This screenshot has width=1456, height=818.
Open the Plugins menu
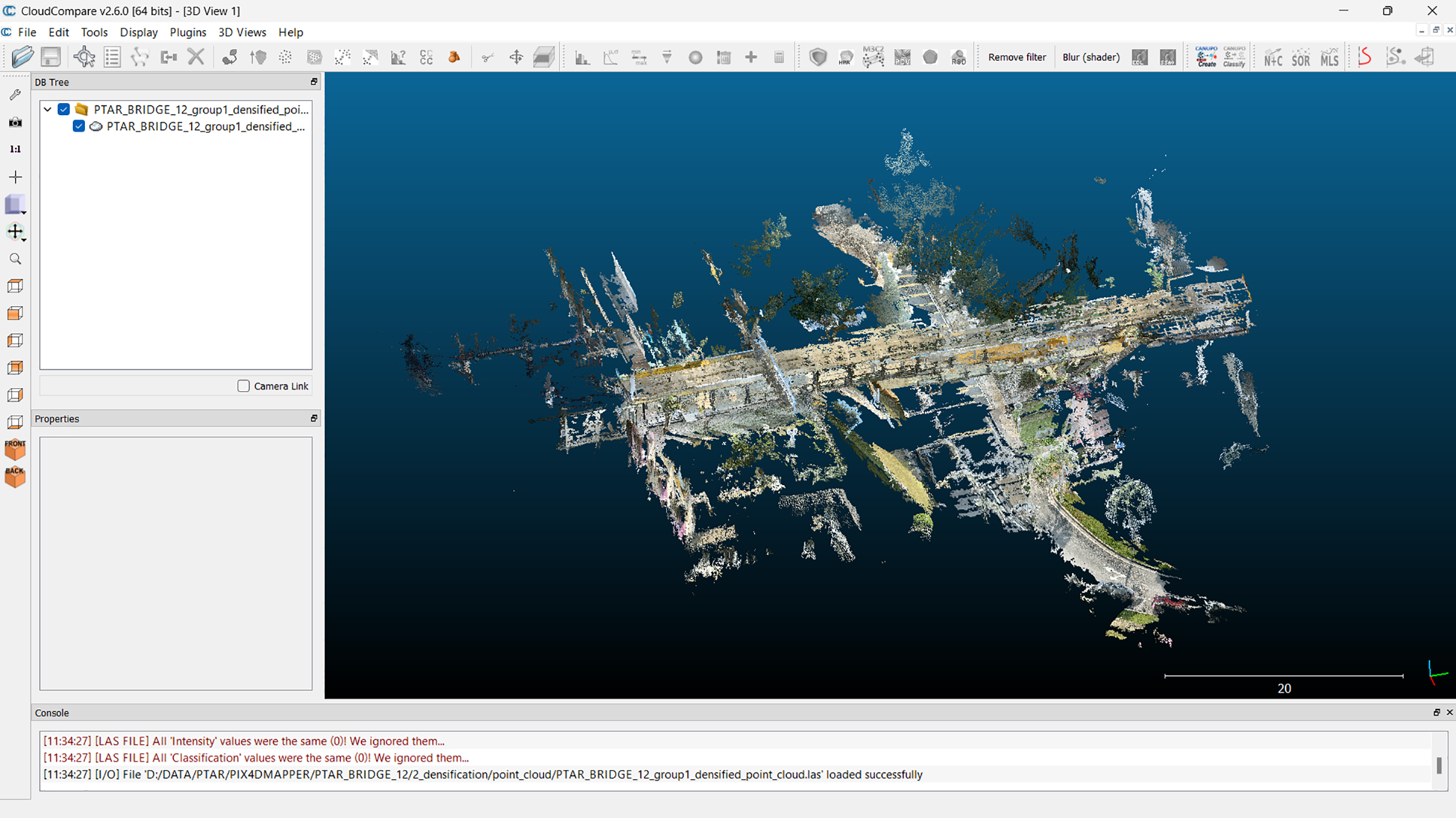187,32
